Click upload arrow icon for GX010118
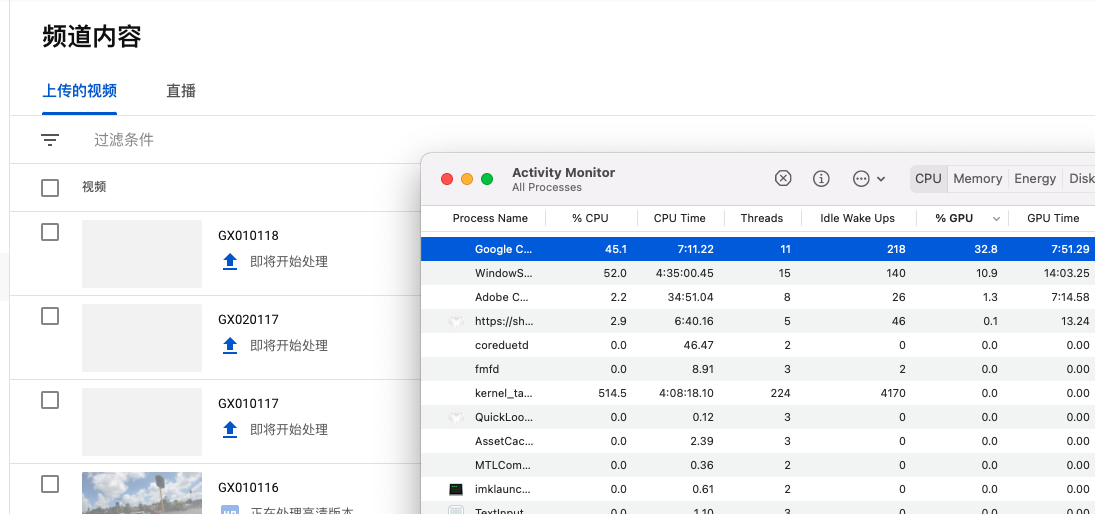1095x514 pixels. pos(230,262)
